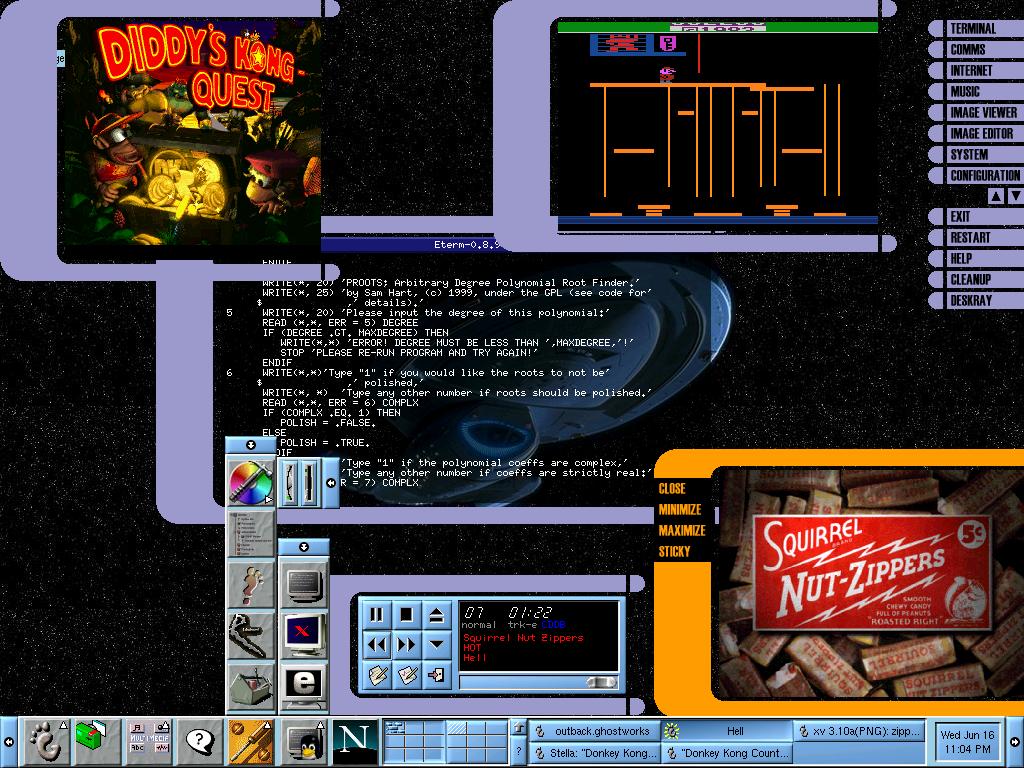Launch the red X monitor icon
Viewport: 1024px width, 768px height.
304,635
